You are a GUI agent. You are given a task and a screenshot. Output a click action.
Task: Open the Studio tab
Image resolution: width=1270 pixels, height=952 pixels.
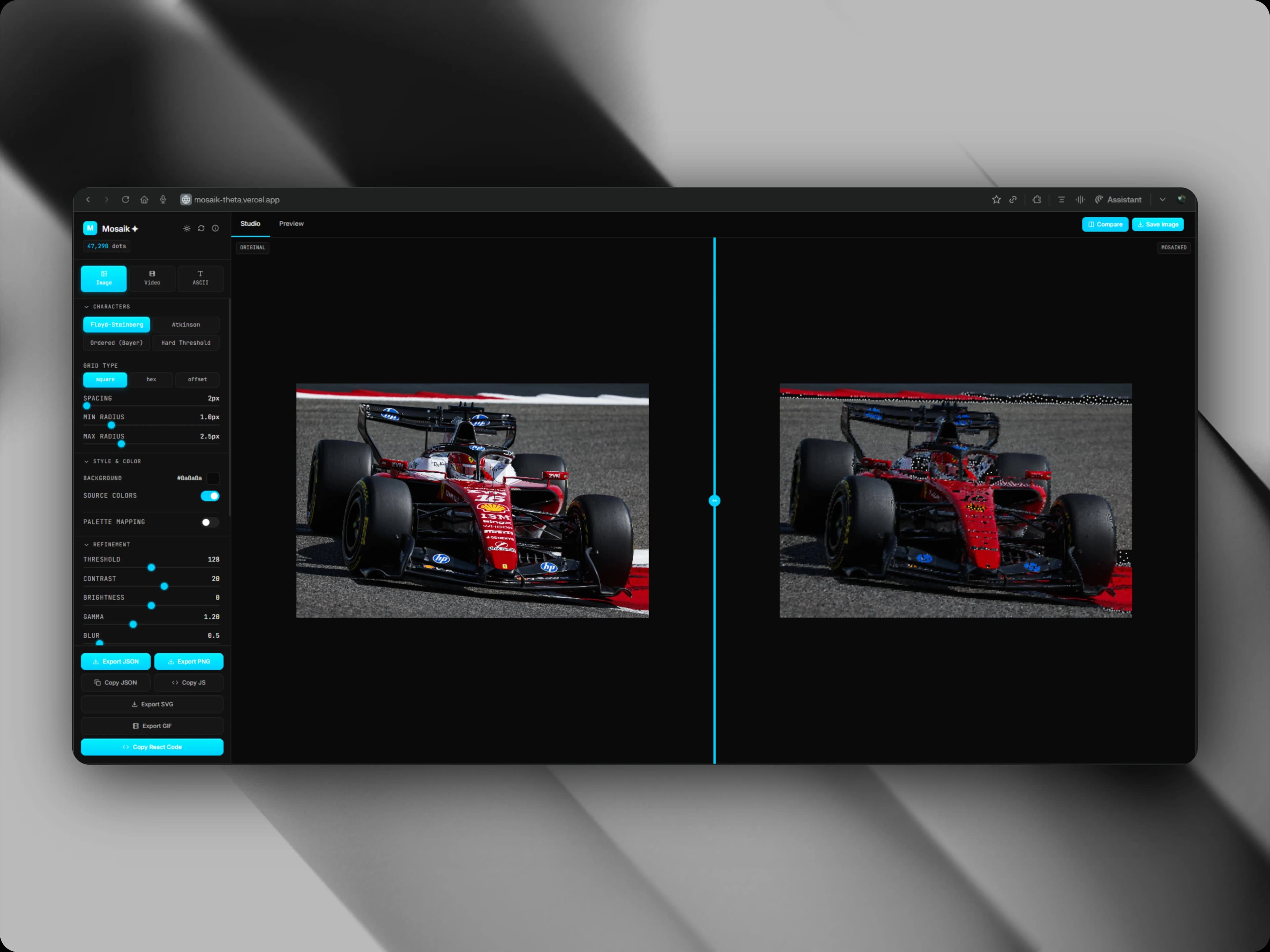pos(250,224)
